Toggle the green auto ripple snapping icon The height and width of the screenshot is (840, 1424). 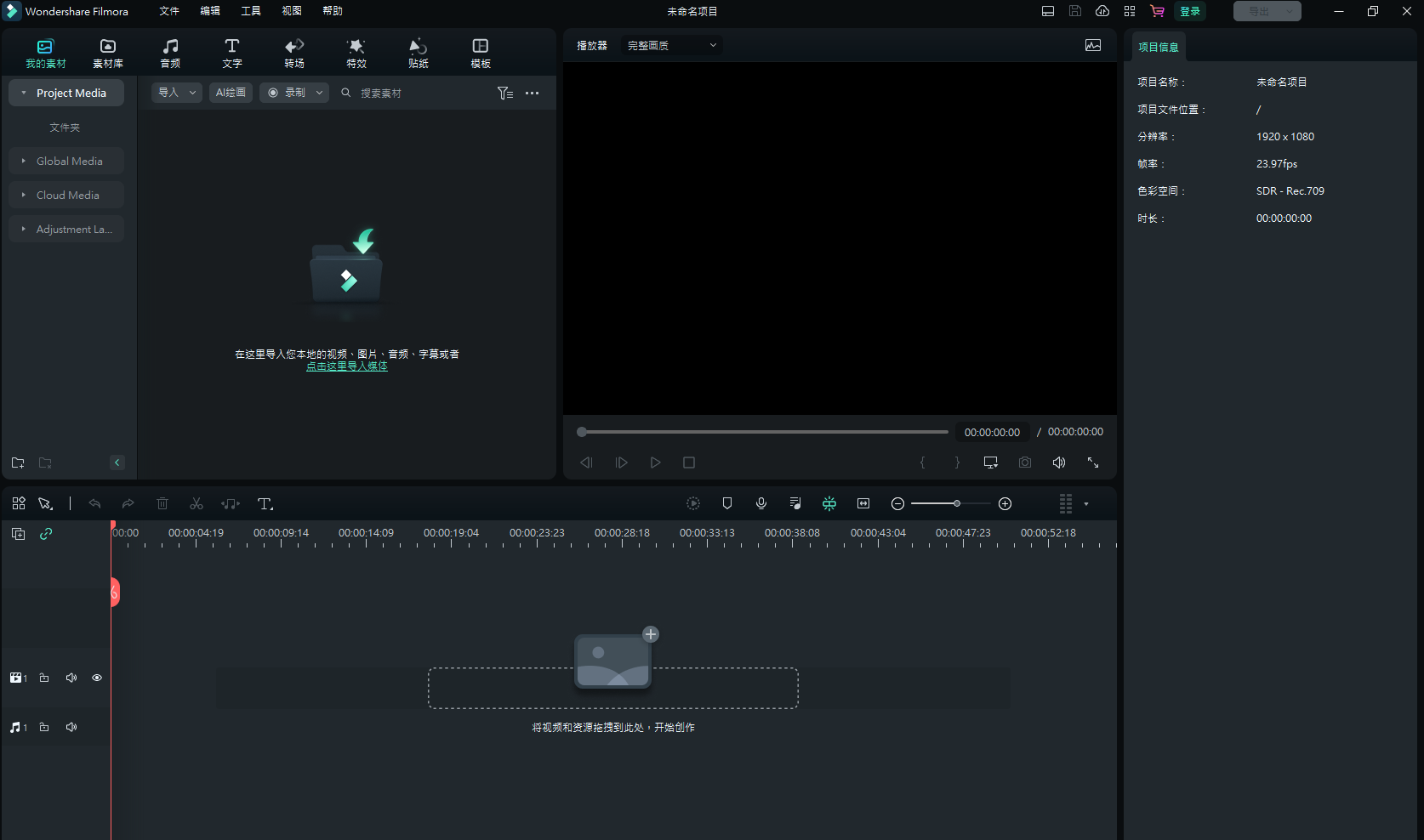click(x=829, y=503)
